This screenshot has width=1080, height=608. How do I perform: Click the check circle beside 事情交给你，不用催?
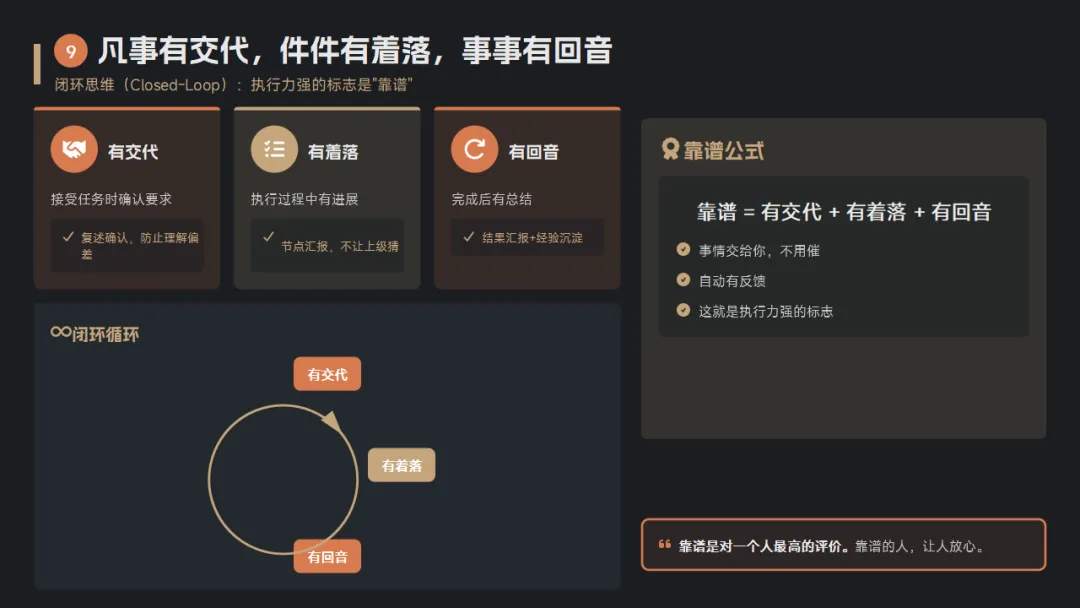coord(683,249)
